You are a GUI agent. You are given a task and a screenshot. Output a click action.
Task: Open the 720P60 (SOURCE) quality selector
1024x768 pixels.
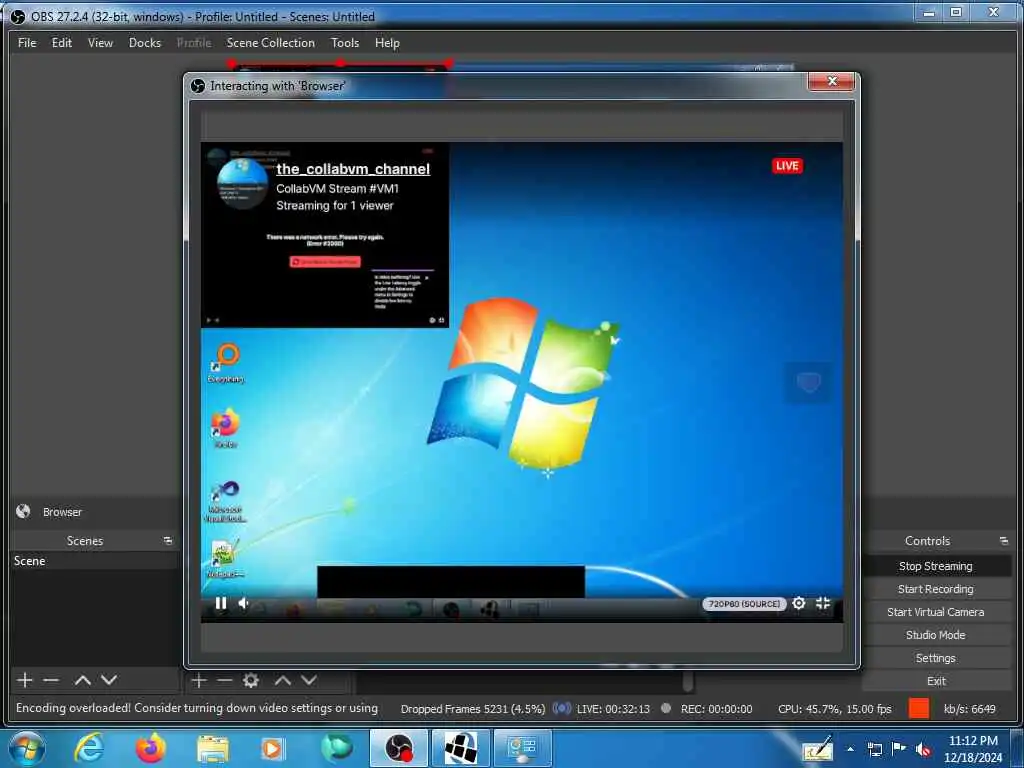tap(744, 604)
